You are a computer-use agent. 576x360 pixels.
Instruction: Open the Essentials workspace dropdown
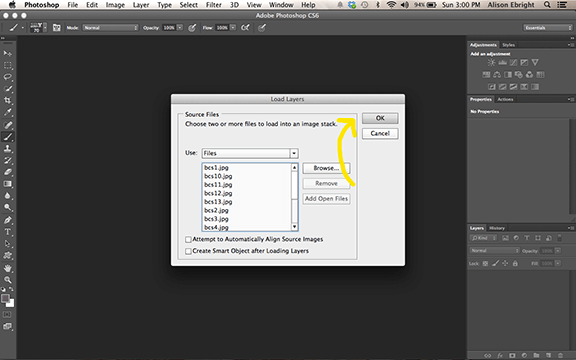point(548,28)
